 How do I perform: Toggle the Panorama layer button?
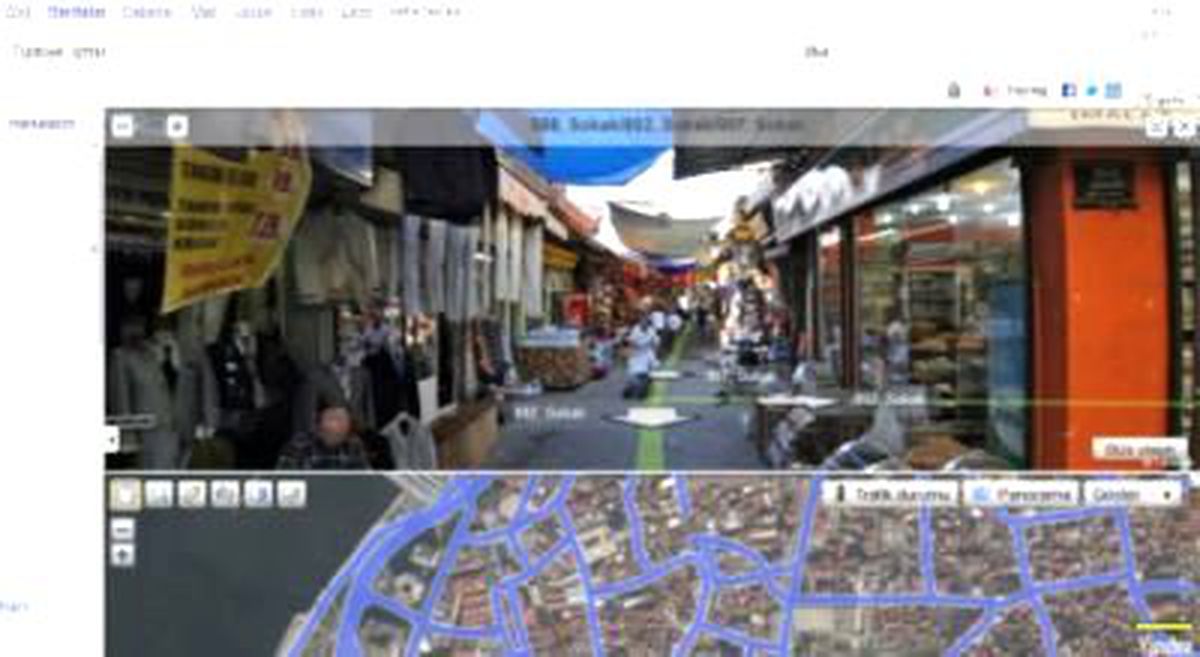point(1021,494)
